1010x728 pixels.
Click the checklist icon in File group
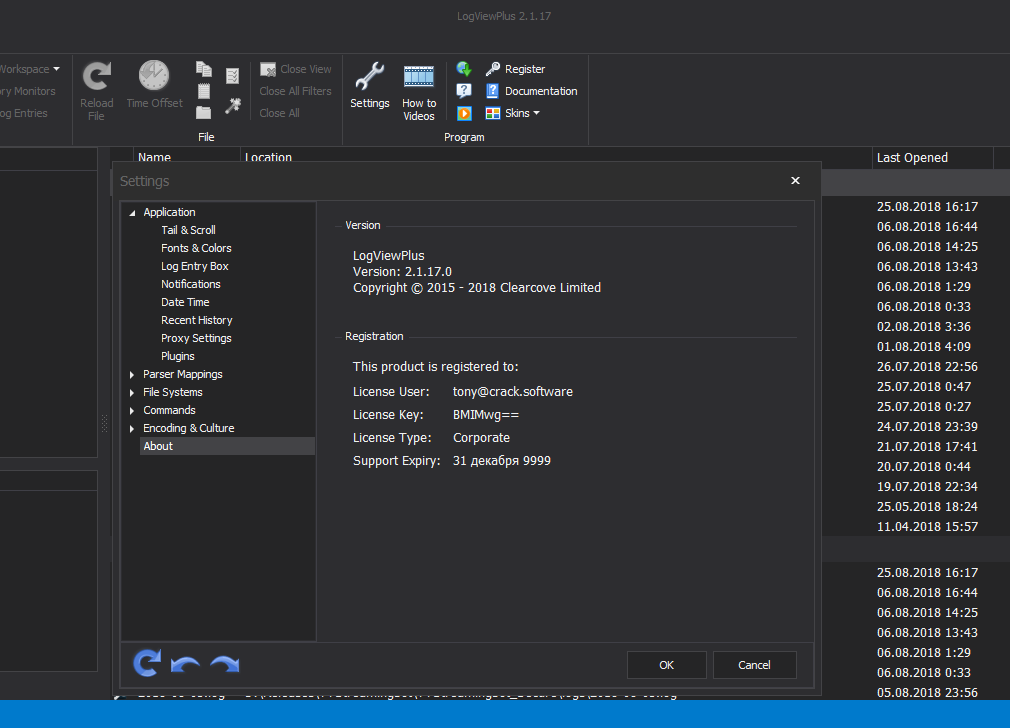tap(233, 76)
